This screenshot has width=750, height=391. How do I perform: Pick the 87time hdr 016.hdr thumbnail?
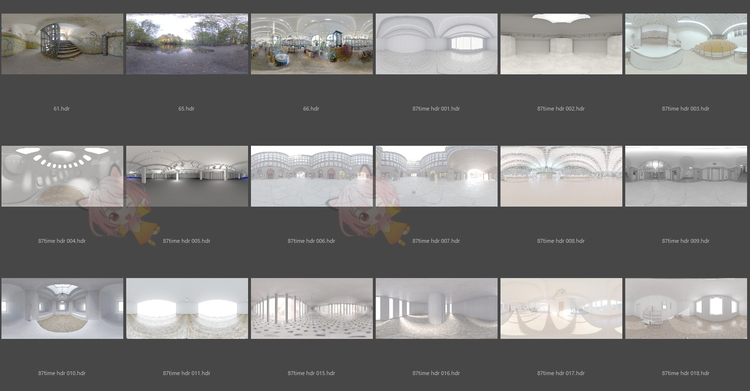[437, 309]
